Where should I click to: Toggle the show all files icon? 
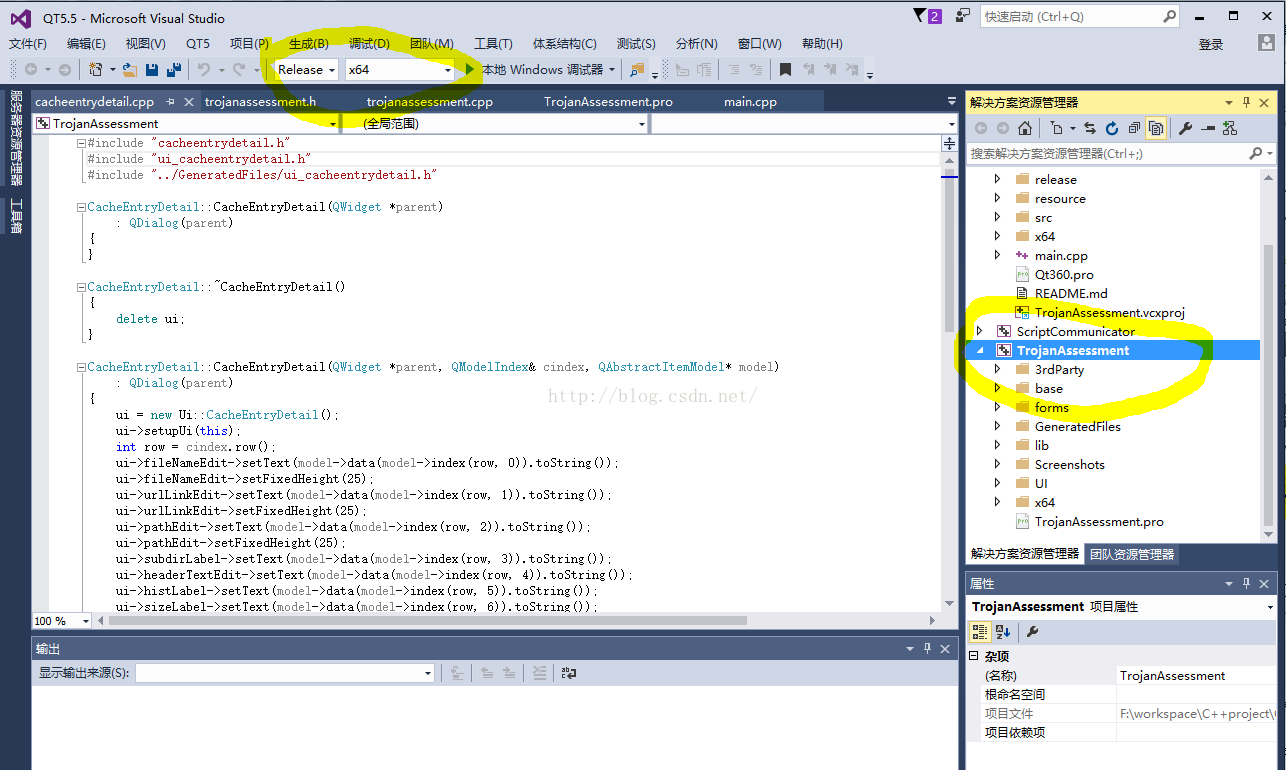click(x=1155, y=128)
